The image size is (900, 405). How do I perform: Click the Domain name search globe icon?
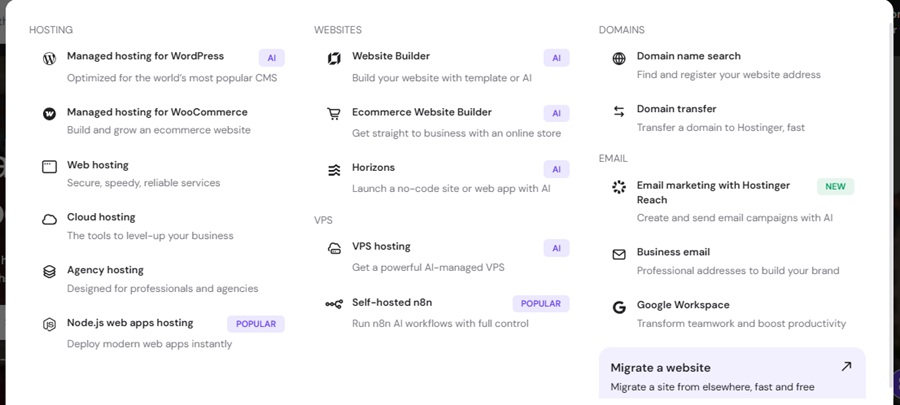click(x=619, y=58)
